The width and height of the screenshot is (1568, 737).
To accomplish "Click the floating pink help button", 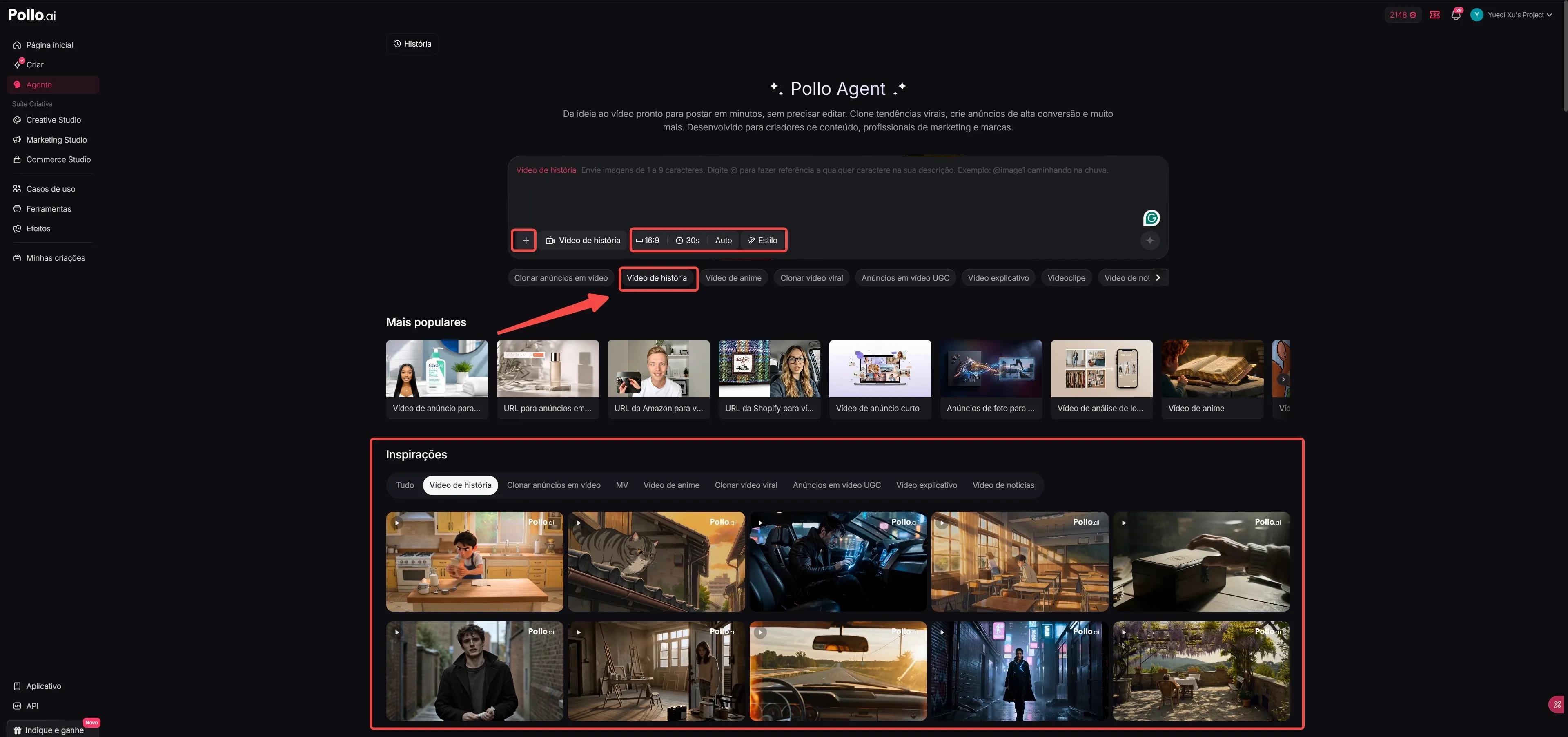I will pos(1558,705).
